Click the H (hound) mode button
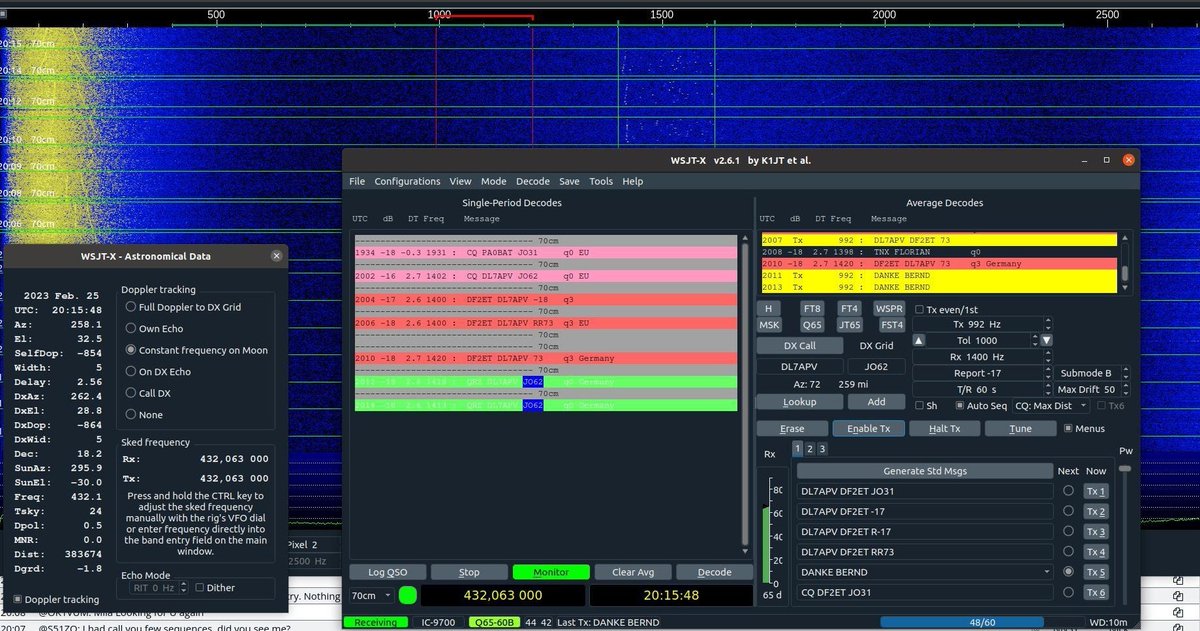 click(x=769, y=309)
